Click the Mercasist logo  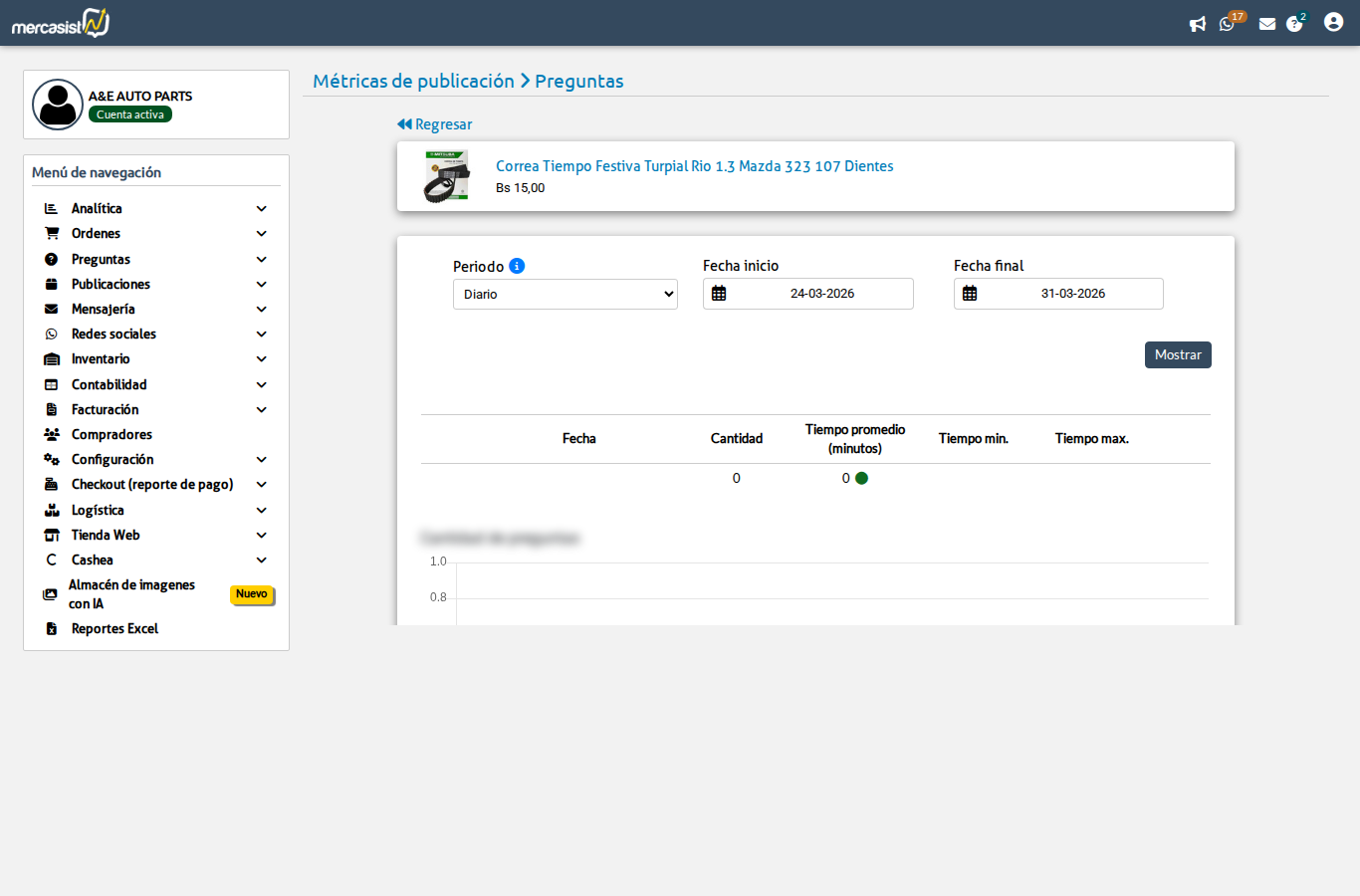[x=61, y=23]
